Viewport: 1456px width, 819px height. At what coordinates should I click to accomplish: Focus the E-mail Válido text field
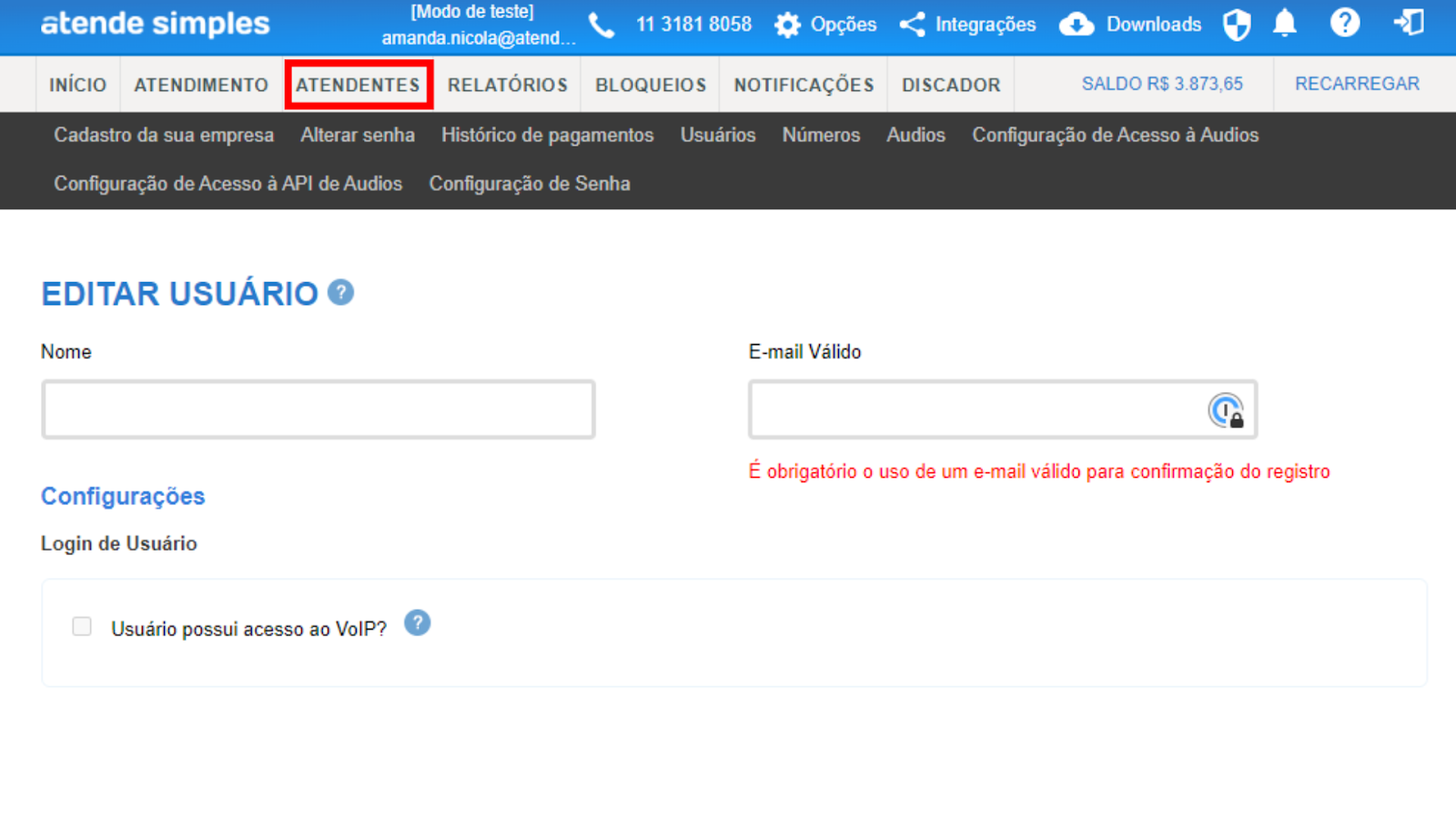tap(974, 409)
